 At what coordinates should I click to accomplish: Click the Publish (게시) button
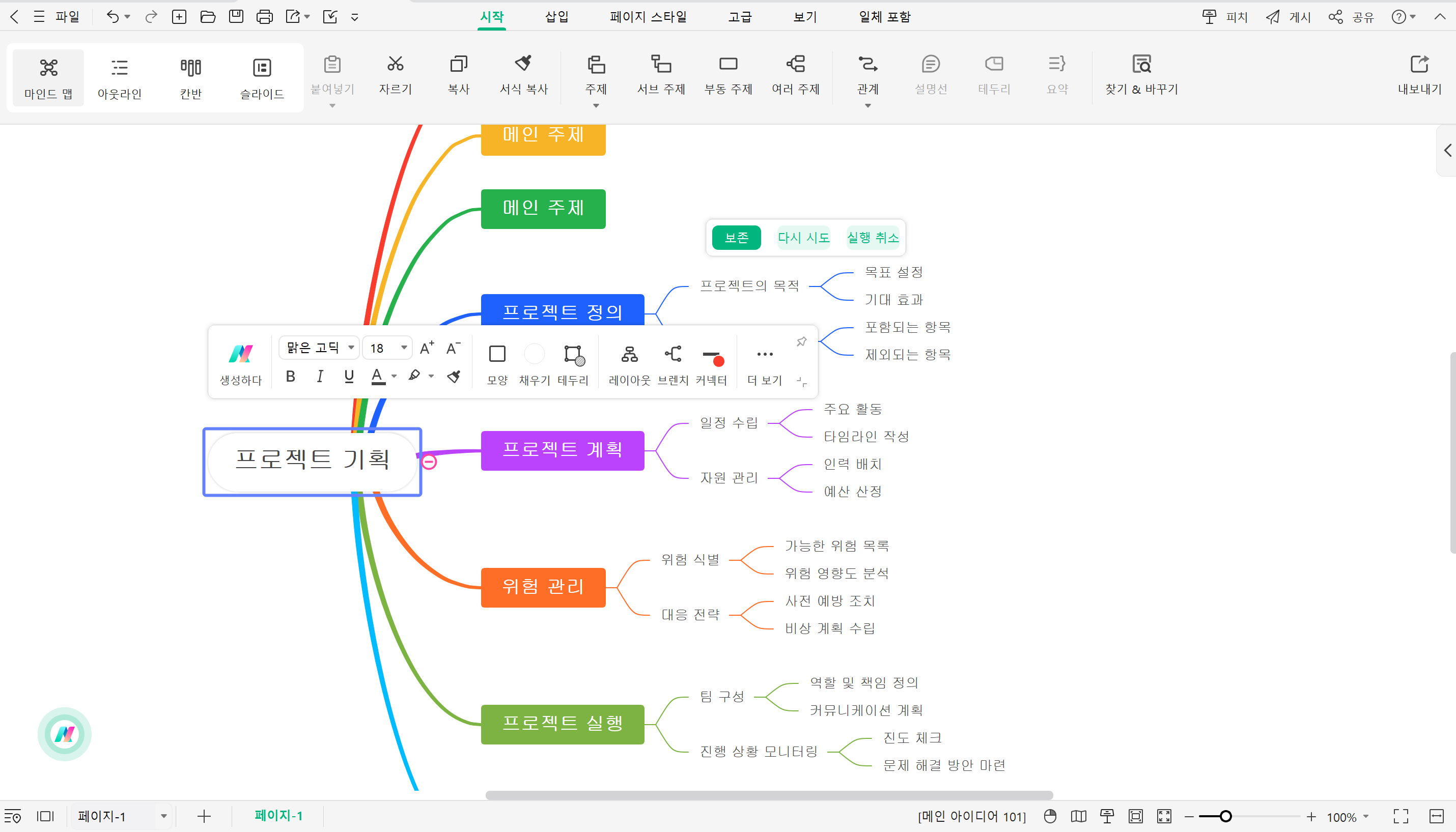pos(1289,17)
